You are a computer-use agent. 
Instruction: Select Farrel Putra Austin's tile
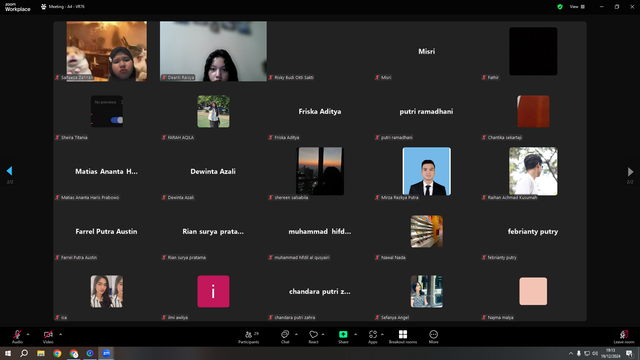[x=107, y=231]
